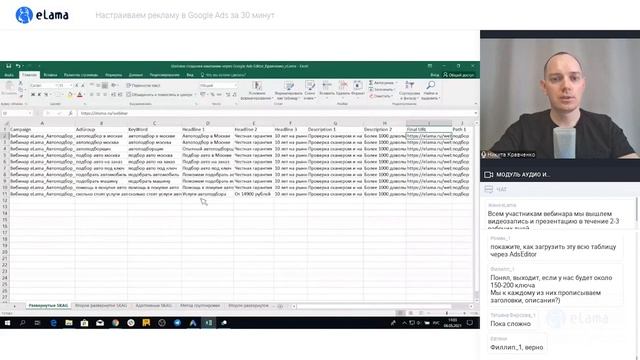
Task: Open the Рецензирование ribbon tab
Action: tap(164, 75)
